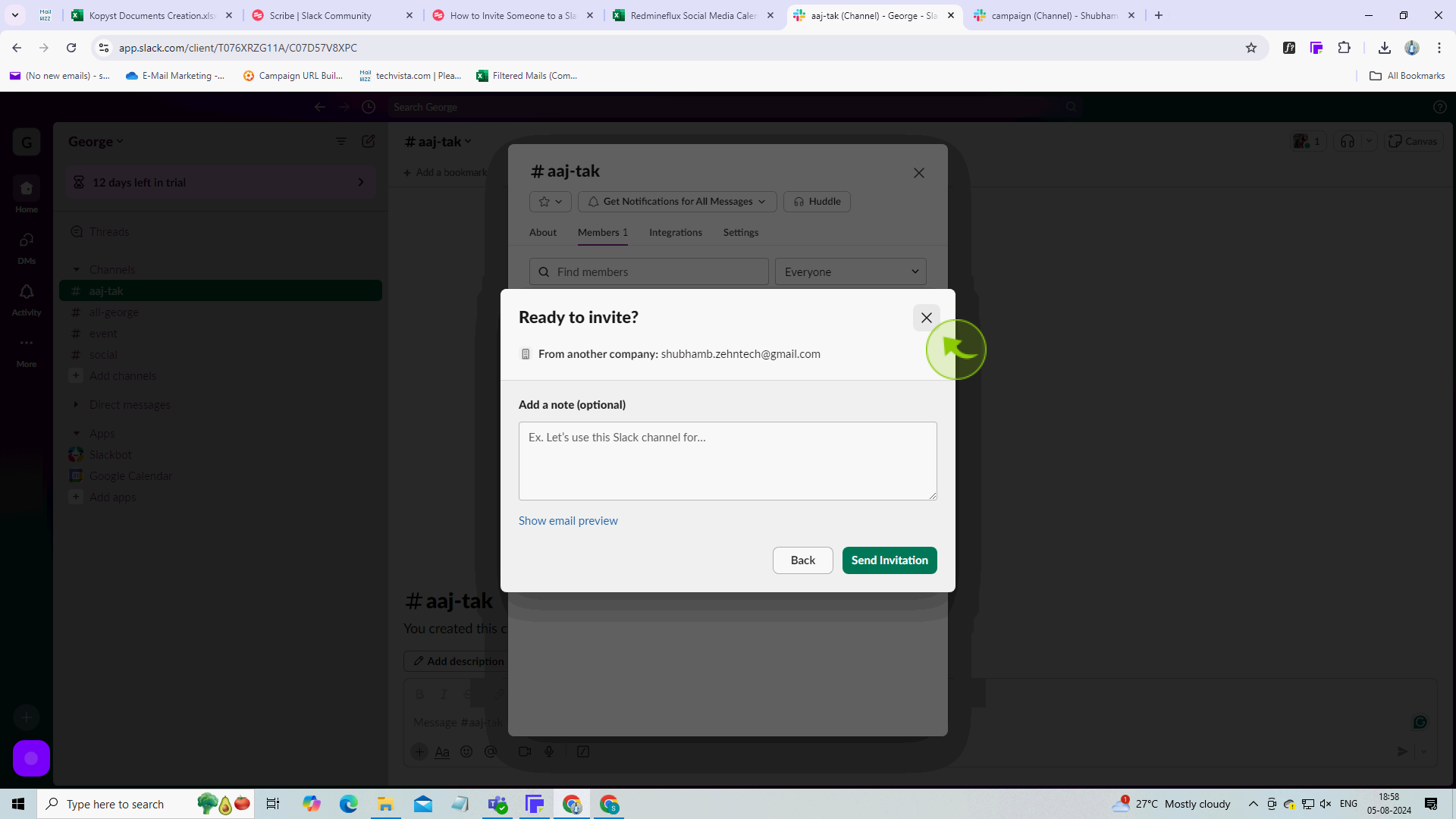This screenshot has height=819, width=1456.
Task: Go to Home in Slack rail
Action: coord(27,195)
